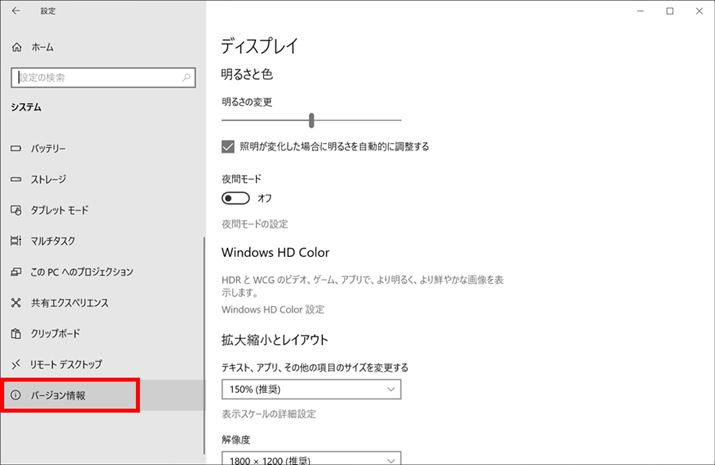Image resolution: width=715 pixels, height=465 pixels.
Task: Click the brightness slider handle
Action: pos(312,121)
